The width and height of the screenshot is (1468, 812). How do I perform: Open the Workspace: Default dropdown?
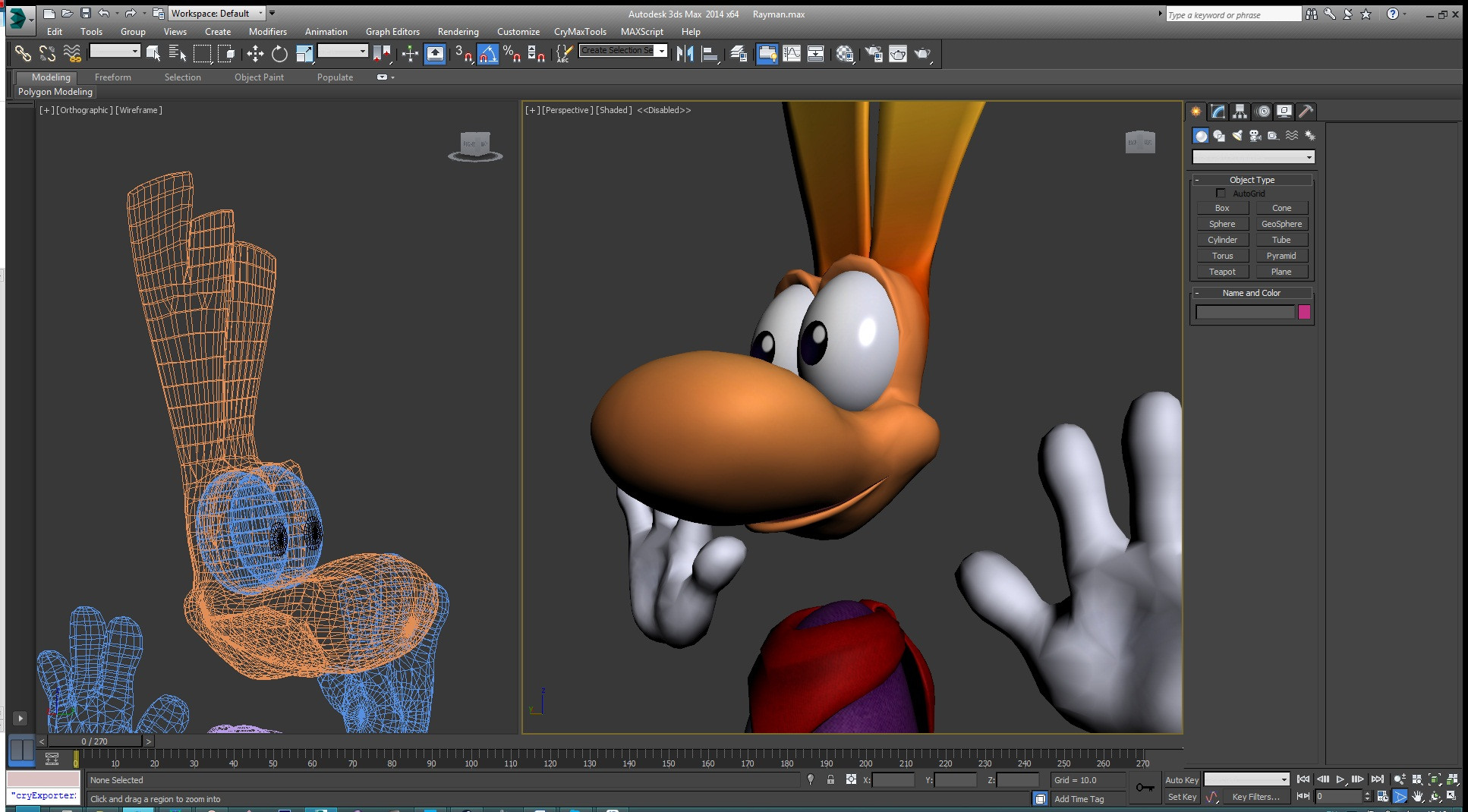pyautogui.click(x=216, y=14)
